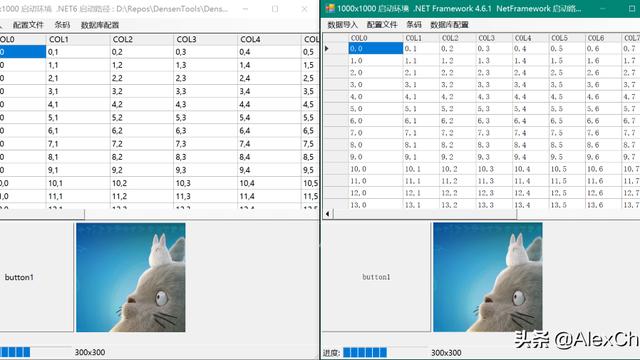Viewport: 640px width, 360px height.
Task: Select cell 7.6 in right window grid
Action: pyautogui.click(x=604, y=133)
